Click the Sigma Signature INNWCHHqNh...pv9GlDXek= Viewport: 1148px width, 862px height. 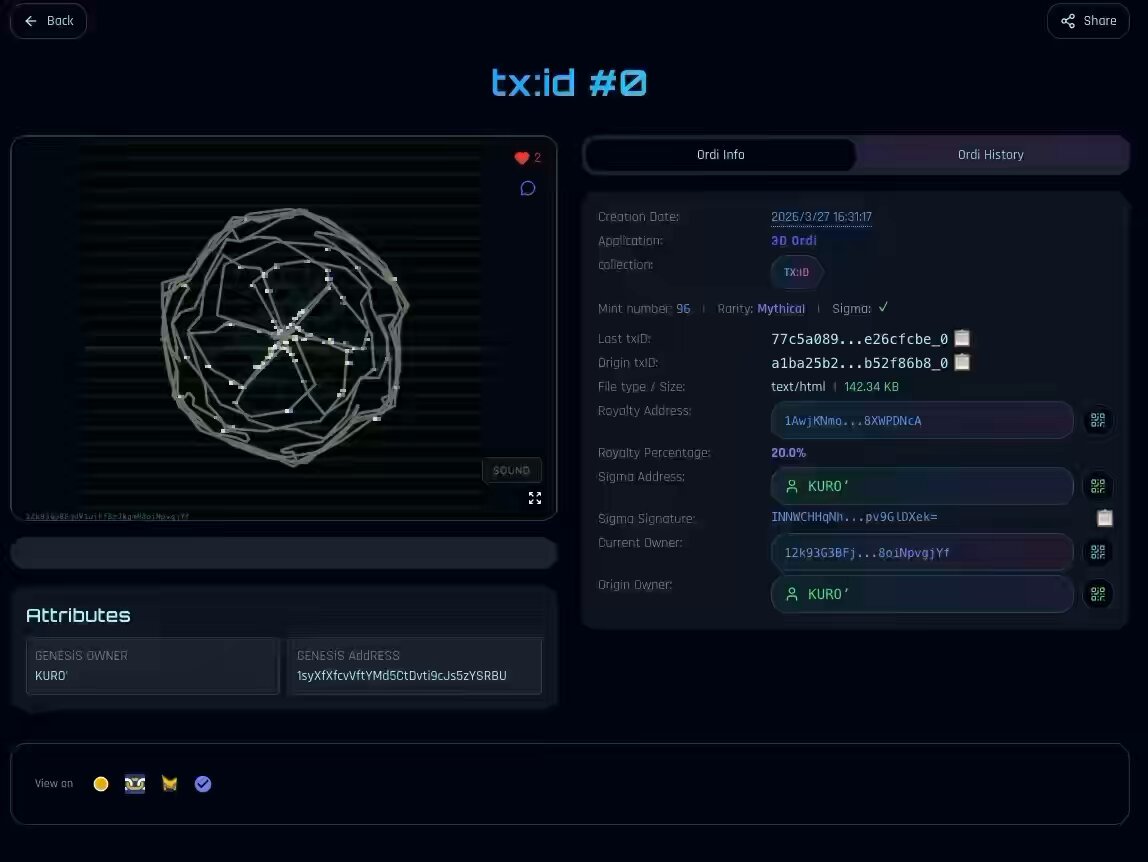point(854,517)
